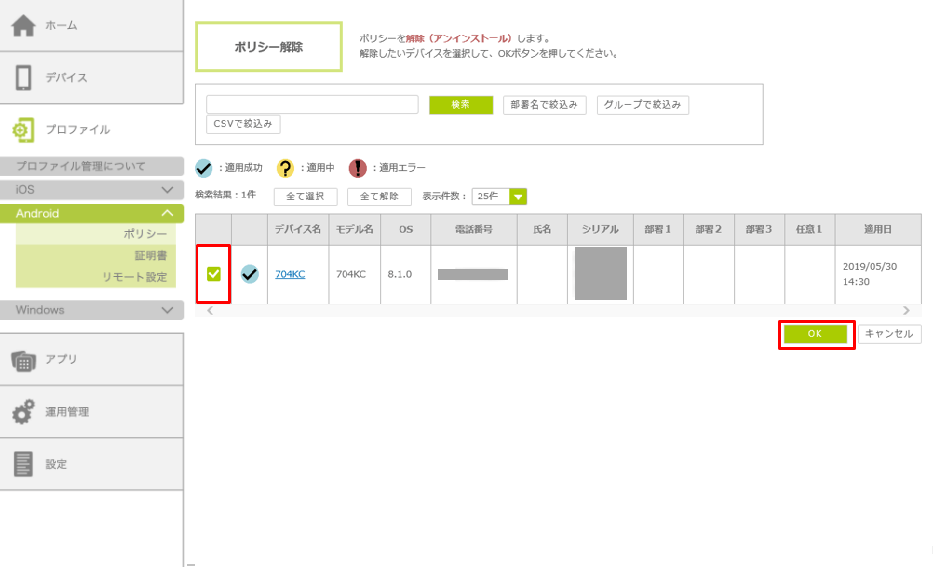Click the search text input field
Viewport: 933px width, 567px height.
coord(312,105)
